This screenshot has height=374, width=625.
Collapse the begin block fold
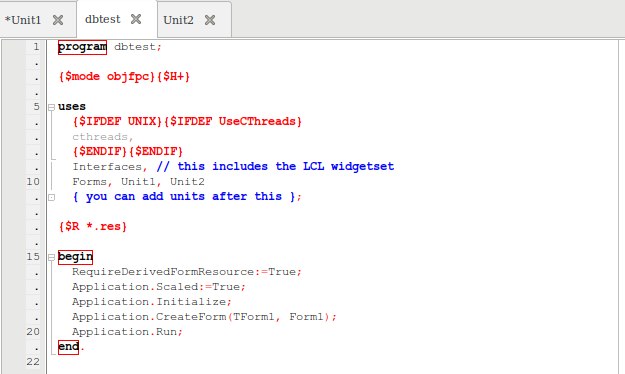point(51,257)
